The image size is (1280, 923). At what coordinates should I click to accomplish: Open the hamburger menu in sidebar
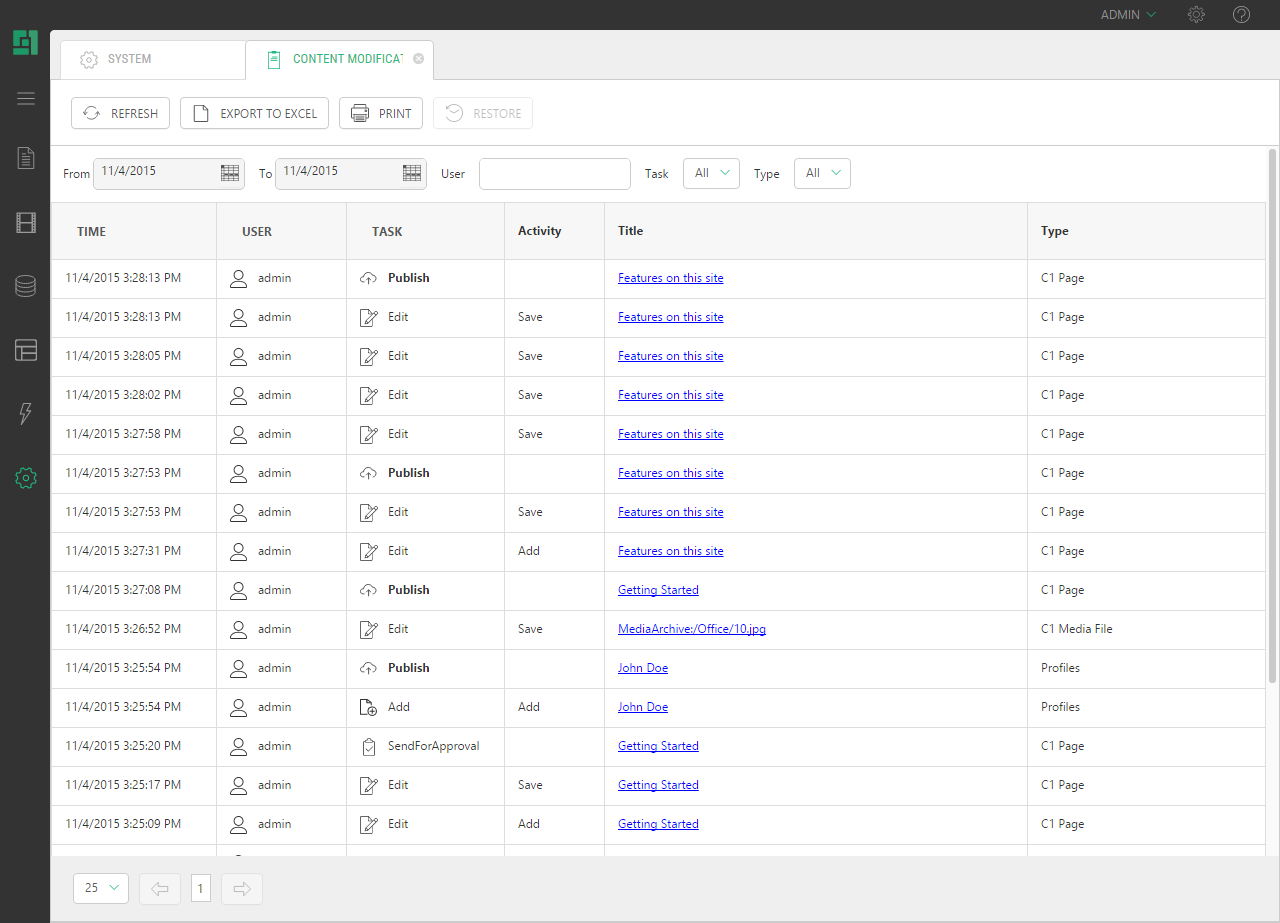(x=26, y=98)
